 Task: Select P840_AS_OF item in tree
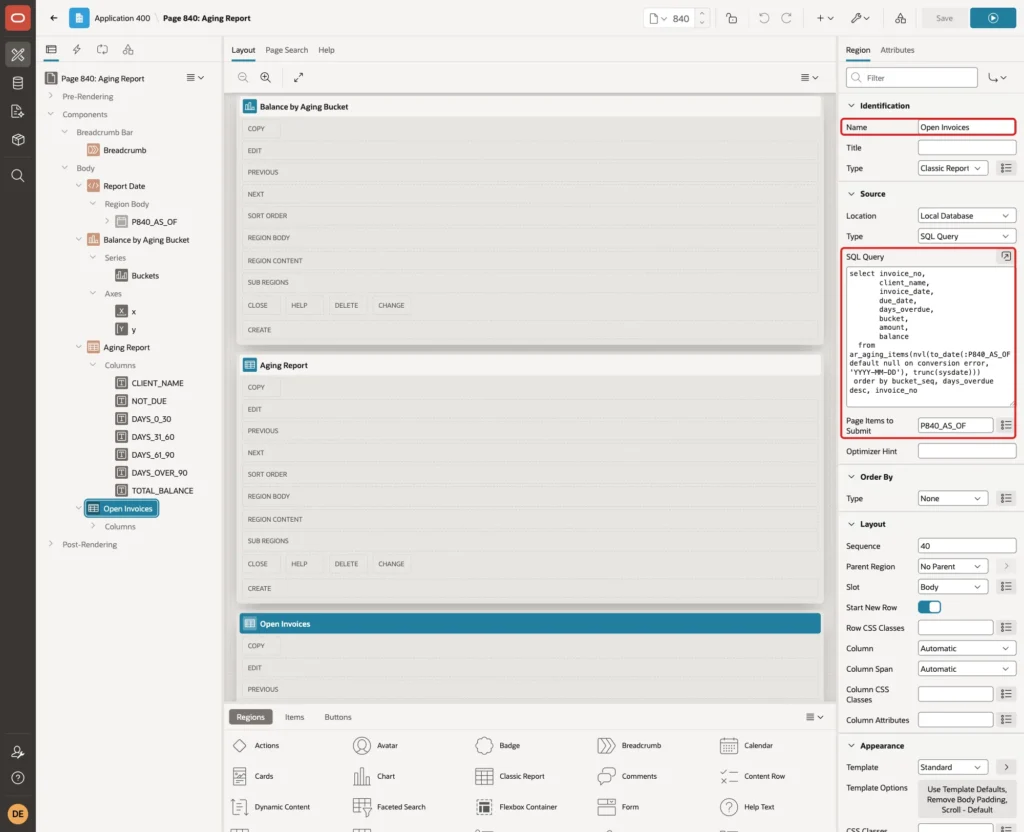153,222
